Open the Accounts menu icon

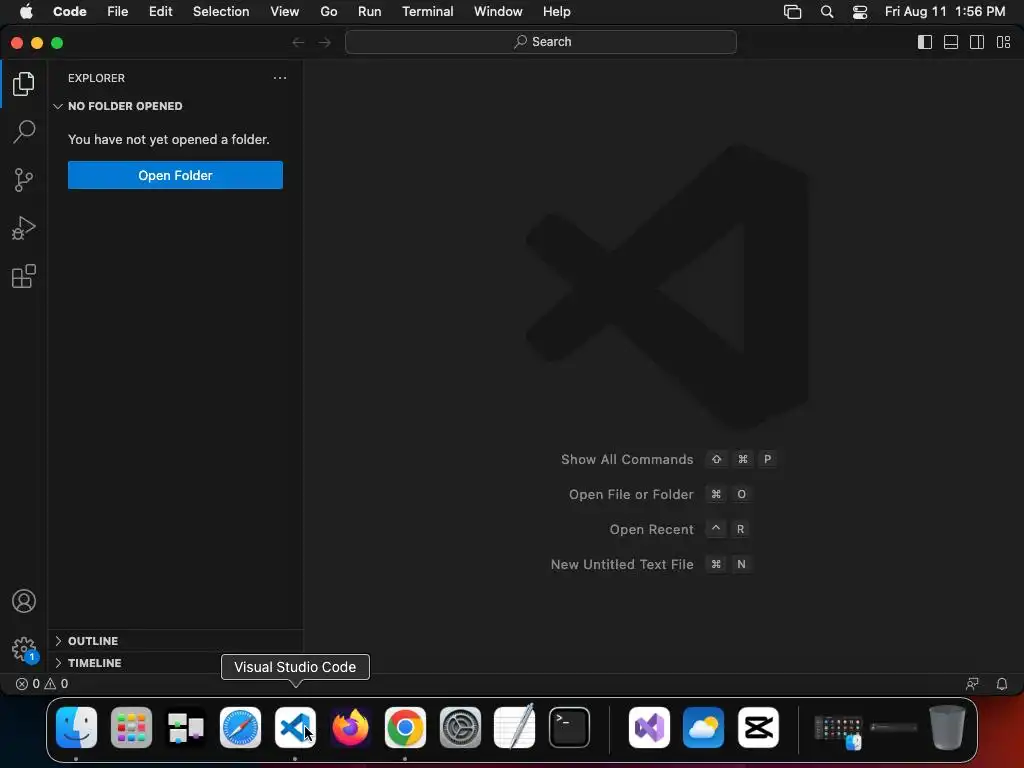click(x=24, y=601)
